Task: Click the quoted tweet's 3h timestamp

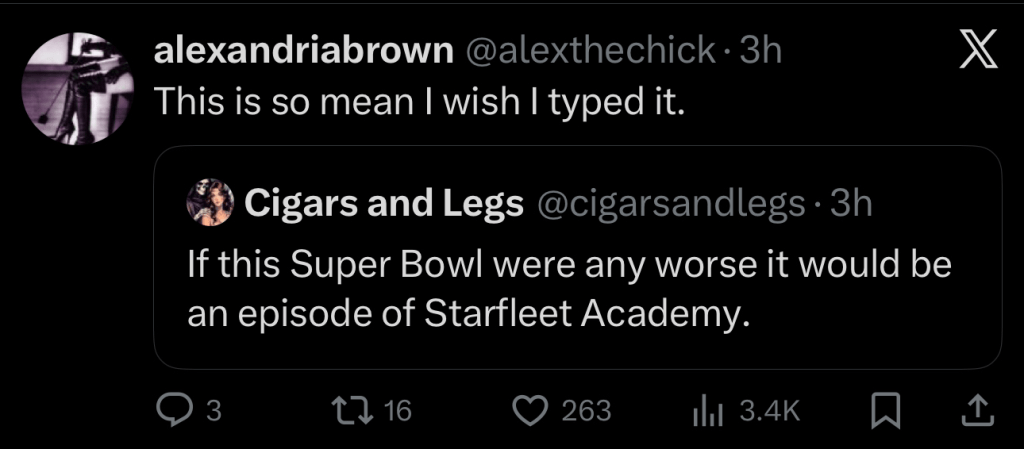Action: click(x=852, y=203)
